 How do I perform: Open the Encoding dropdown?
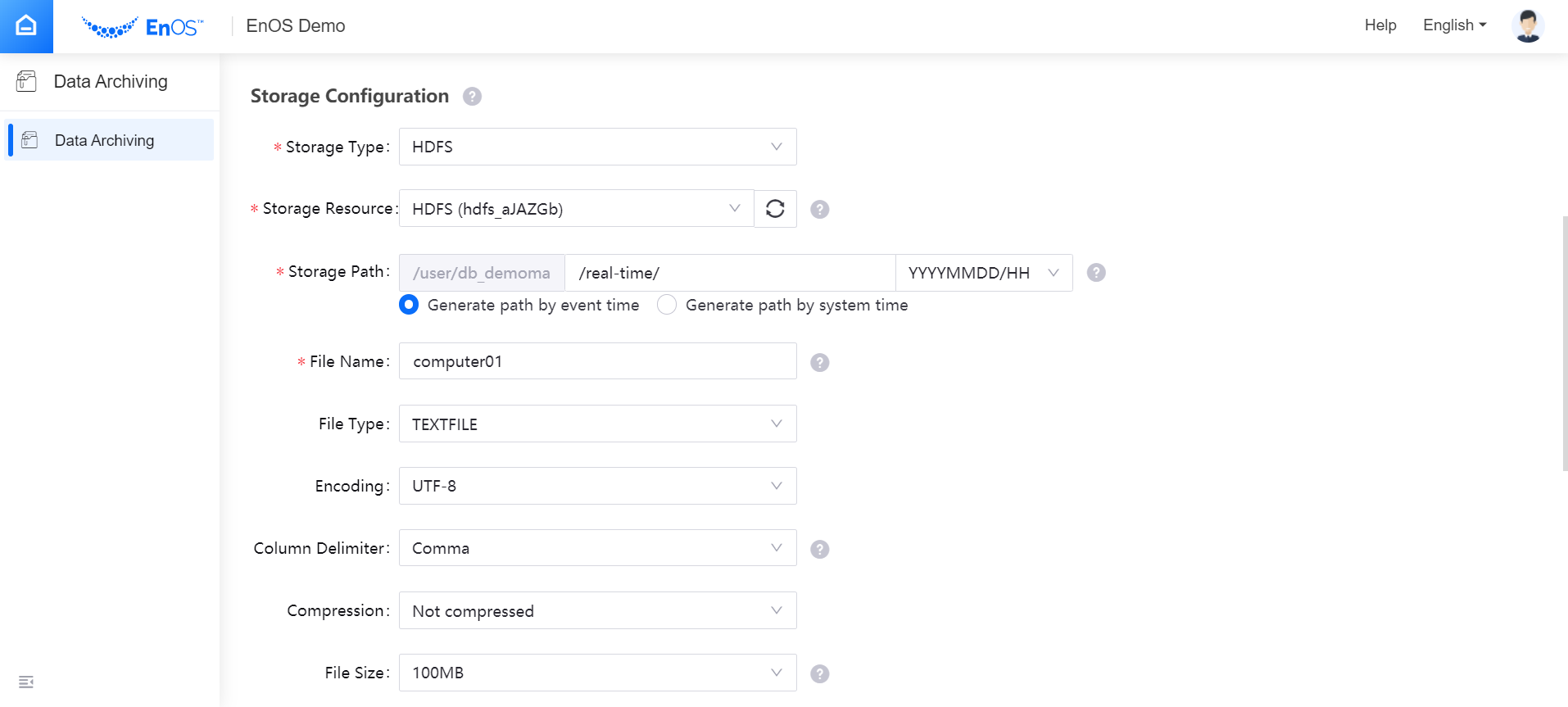pyautogui.click(x=598, y=486)
